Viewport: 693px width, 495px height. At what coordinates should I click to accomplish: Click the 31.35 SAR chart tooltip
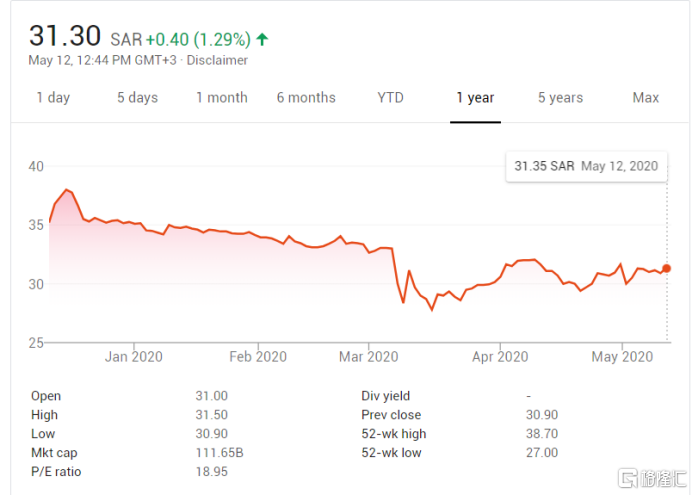(x=586, y=166)
